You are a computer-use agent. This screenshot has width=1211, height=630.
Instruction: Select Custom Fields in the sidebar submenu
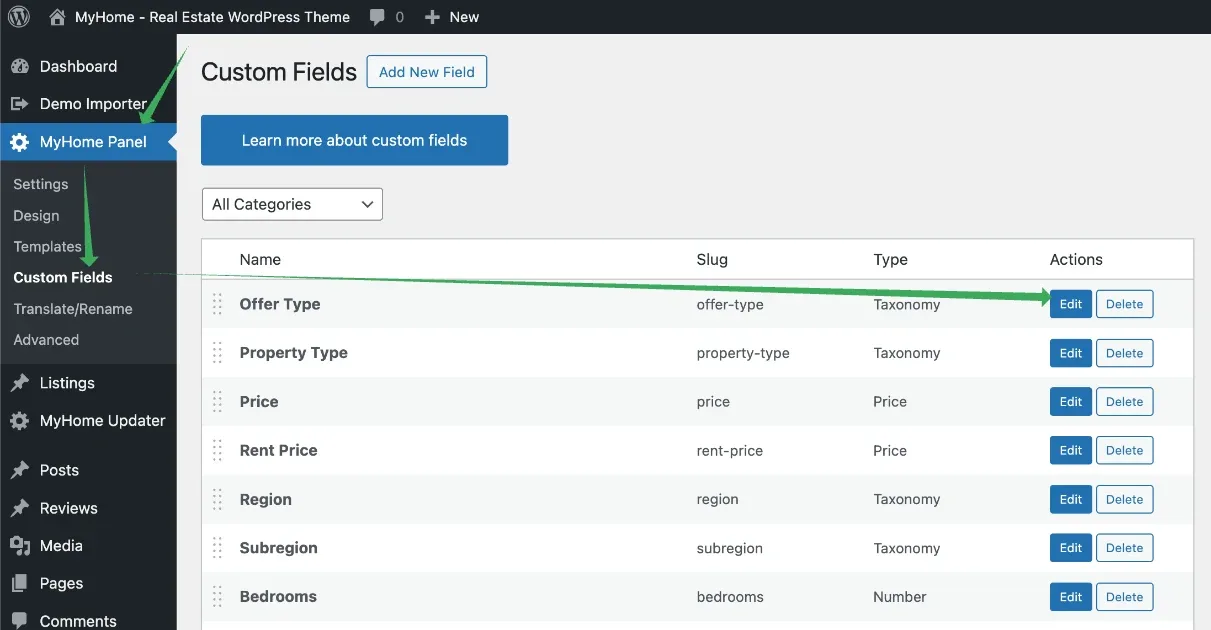[x=63, y=277]
